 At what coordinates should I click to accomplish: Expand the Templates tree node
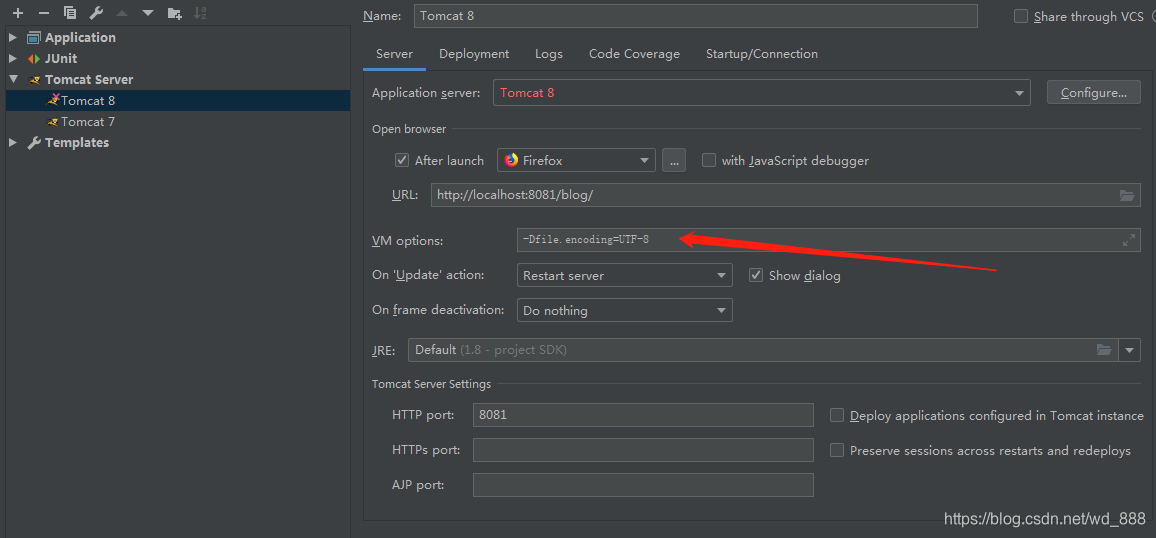13,143
